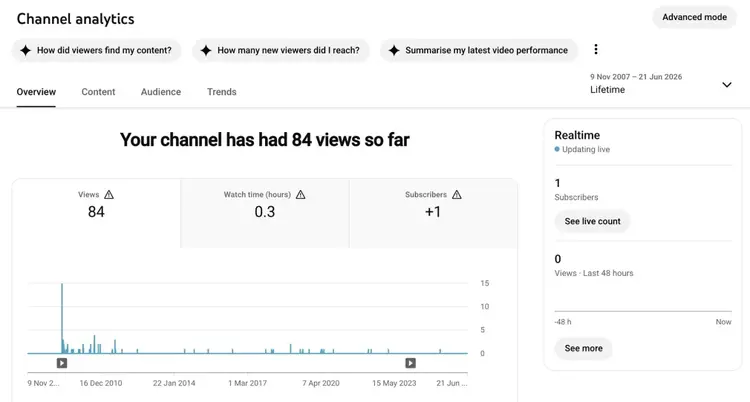750x402 pixels.
Task: Open Advanced mode
Action: coord(694,17)
